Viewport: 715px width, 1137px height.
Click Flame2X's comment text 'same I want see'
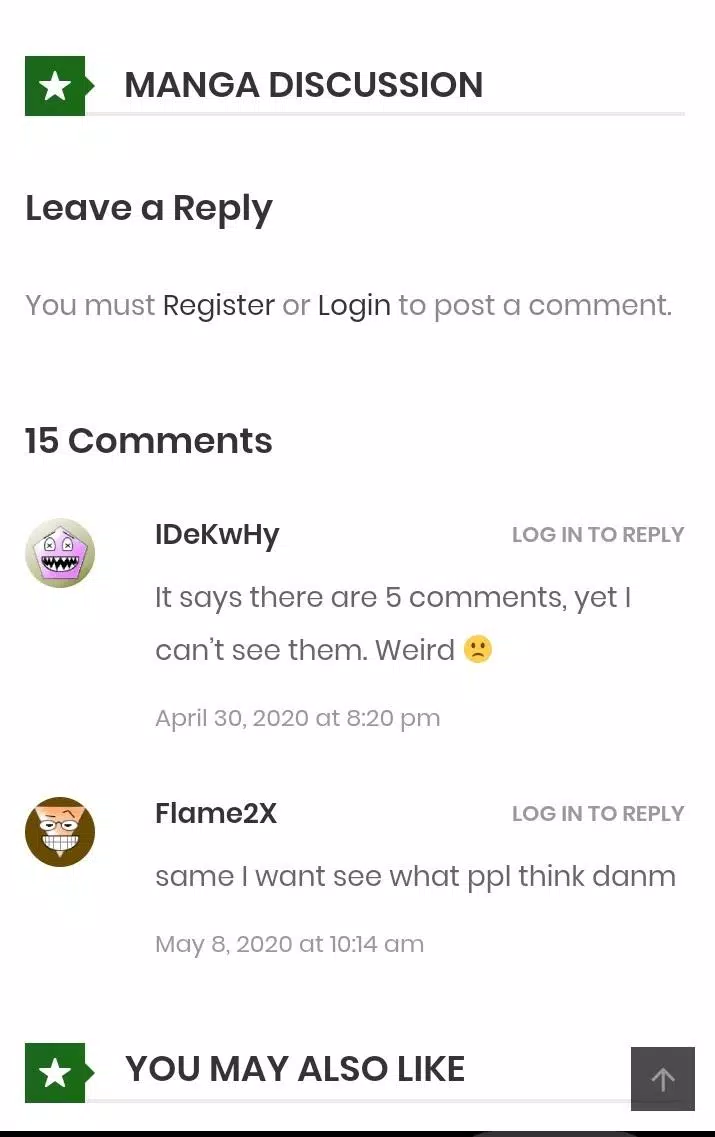pos(416,877)
